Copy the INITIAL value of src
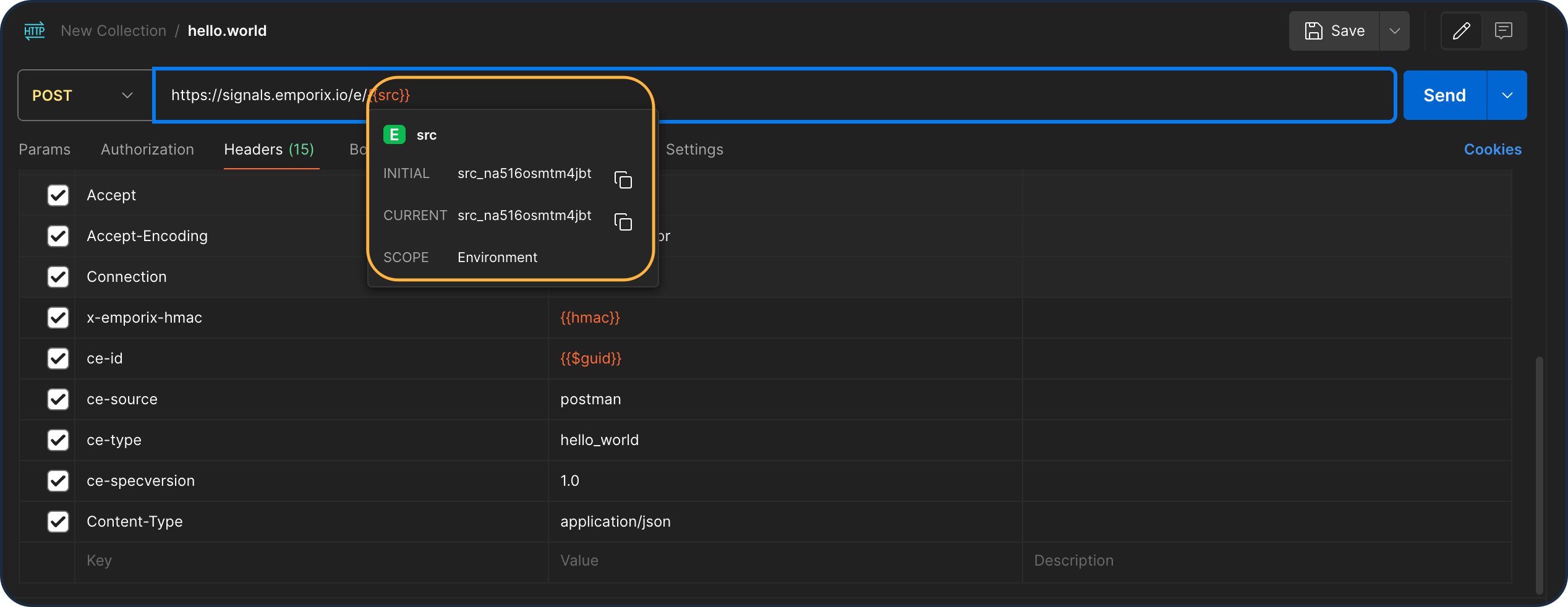The image size is (1568, 607). click(x=623, y=180)
